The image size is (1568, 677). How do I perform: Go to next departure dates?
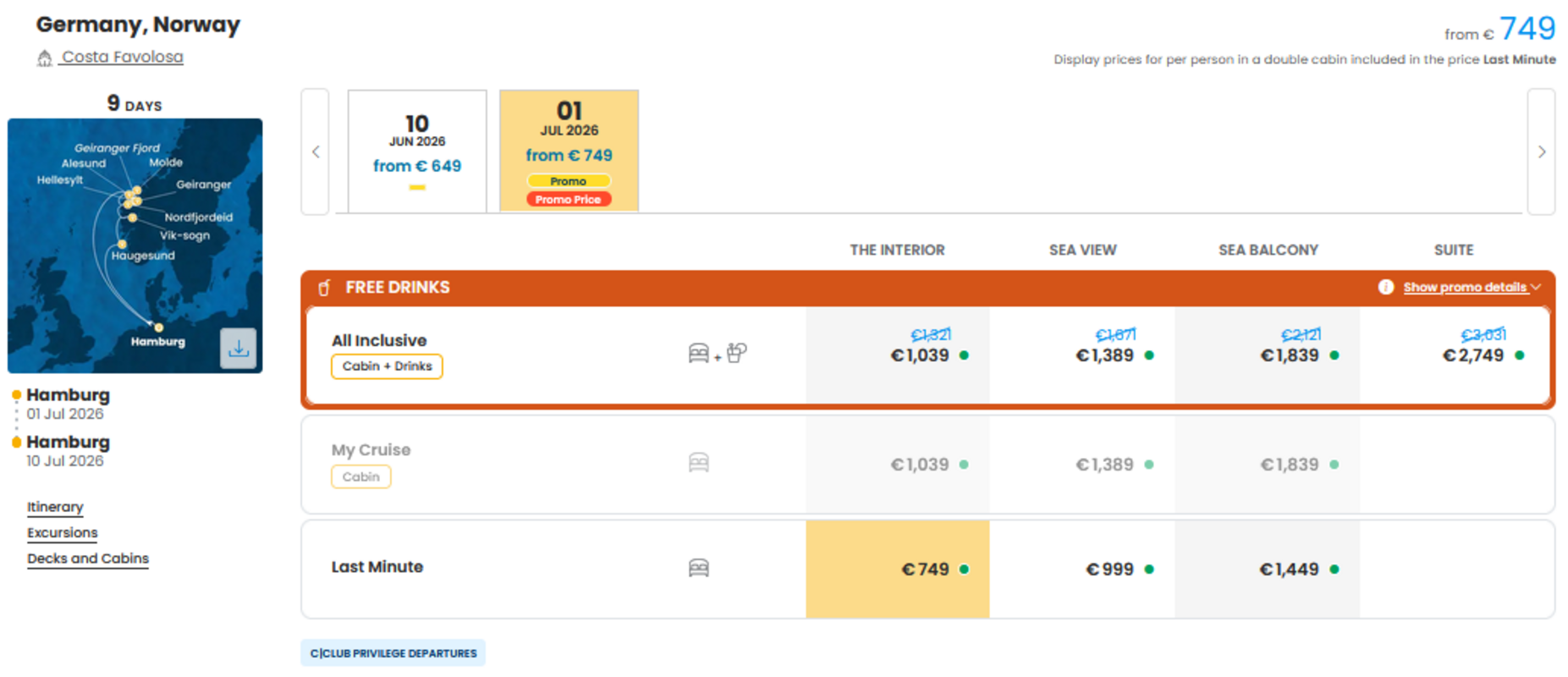tap(1541, 151)
